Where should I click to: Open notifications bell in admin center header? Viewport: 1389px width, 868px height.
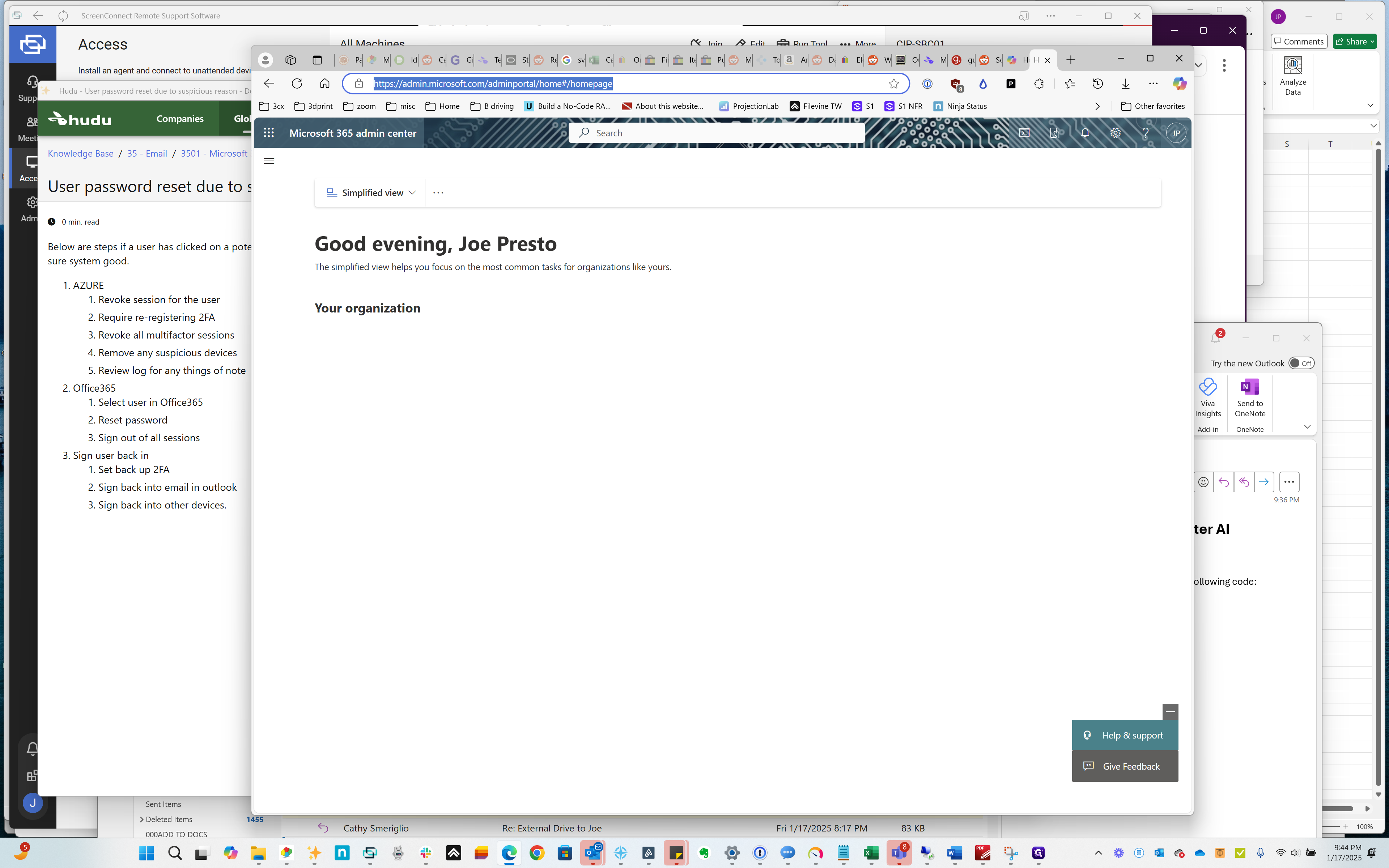click(1085, 133)
